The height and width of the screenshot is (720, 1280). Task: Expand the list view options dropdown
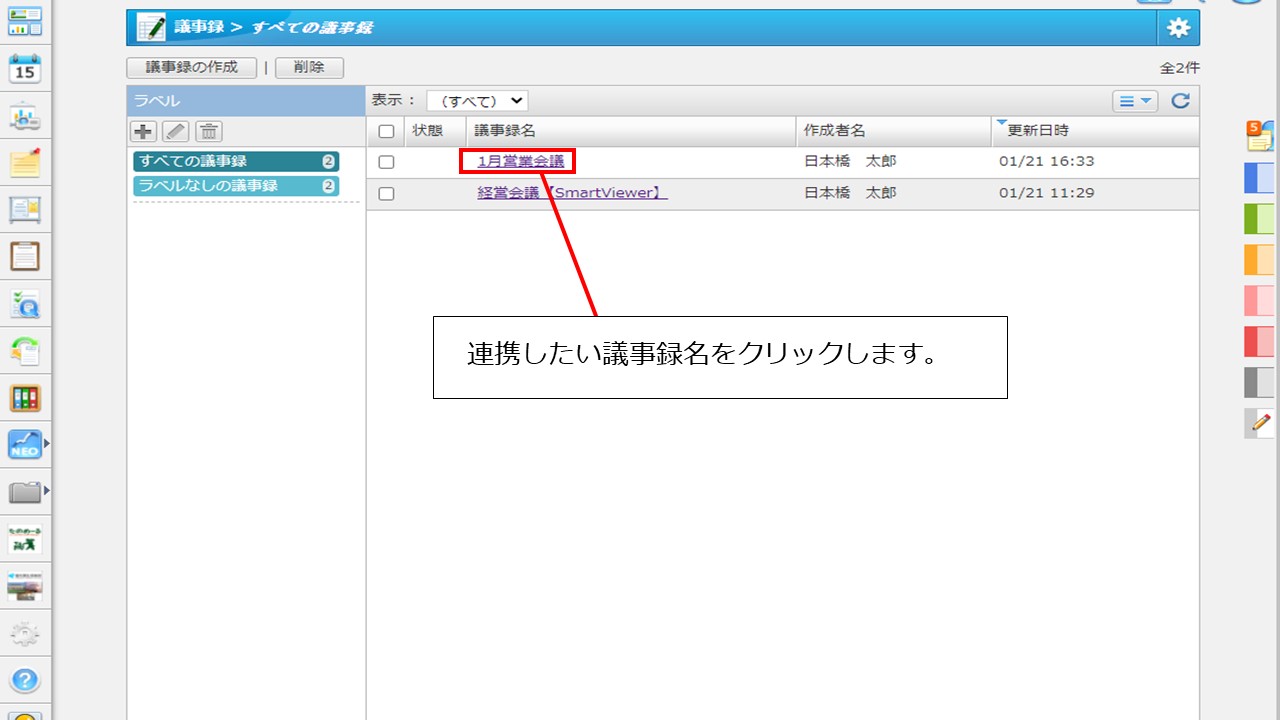pos(1135,101)
